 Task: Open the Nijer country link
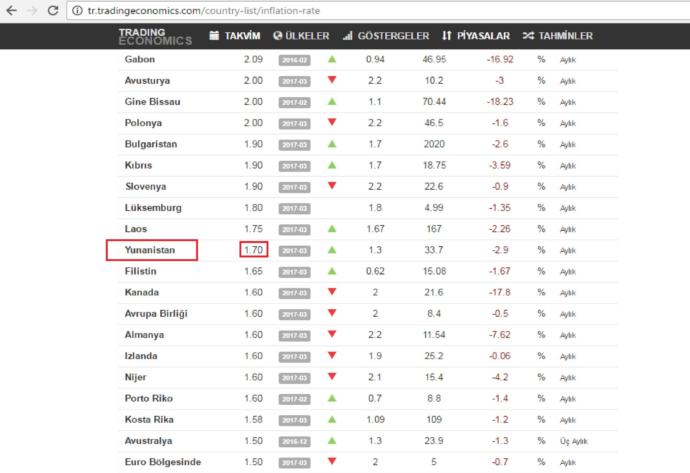point(135,377)
